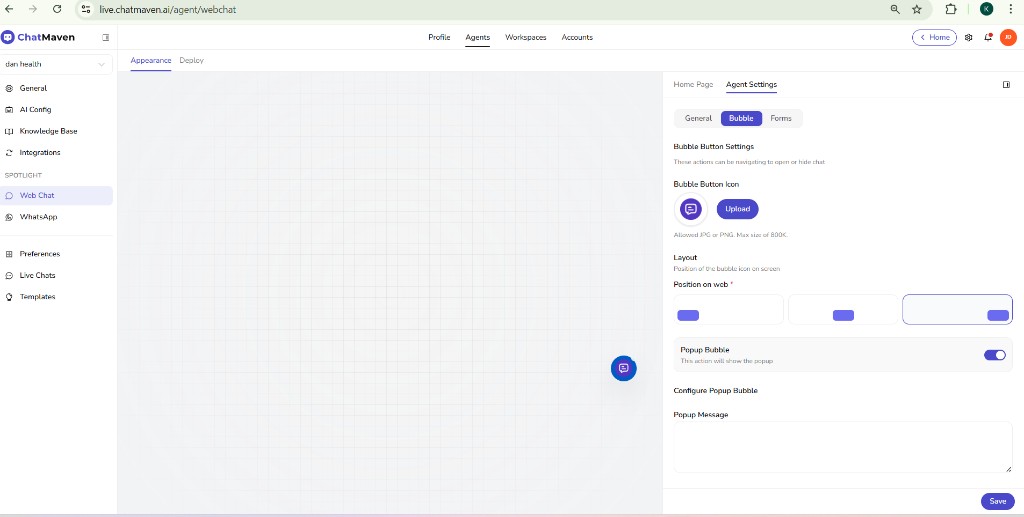The width and height of the screenshot is (1024, 517).
Task: Click the Bubble Button Settings heading
Action: pyautogui.click(x=713, y=146)
